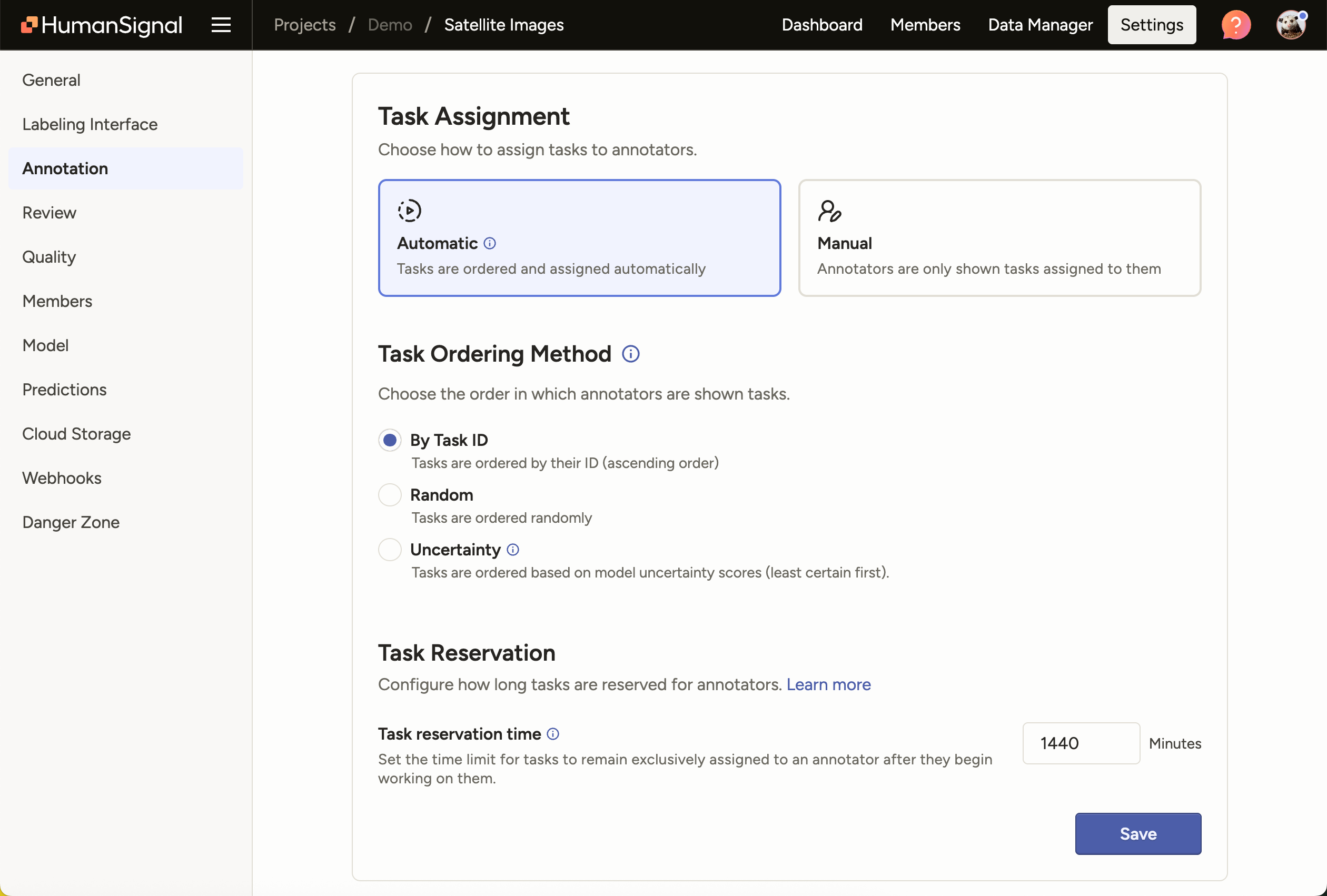
Task: Choose Uncertainty as ordering method
Action: click(x=390, y=550)
